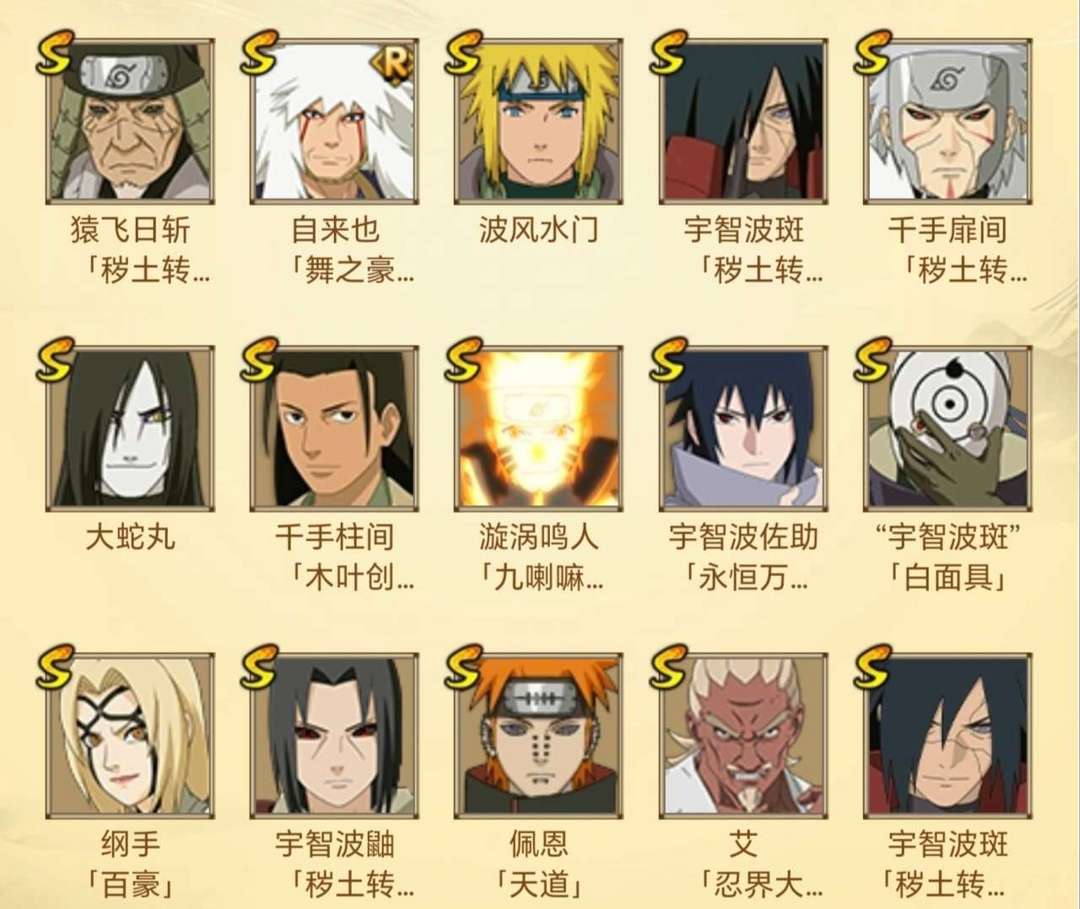Screen dimensions: 1080x909
Task: Select the 白面具 masked character portrait
Action: pyautogui.click(x=947, y=428)
